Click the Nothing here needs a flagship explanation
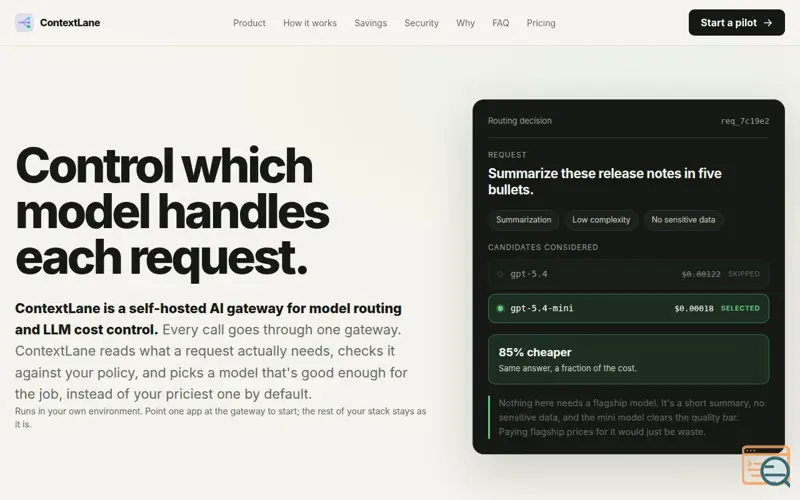800x500 pixels. click(631, 417)
